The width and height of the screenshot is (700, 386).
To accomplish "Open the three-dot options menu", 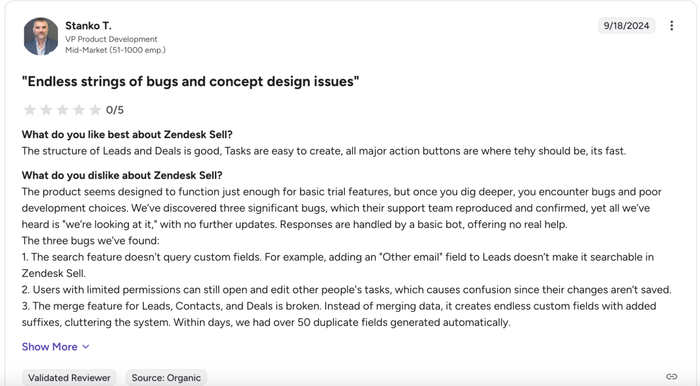I will point(671,25).
